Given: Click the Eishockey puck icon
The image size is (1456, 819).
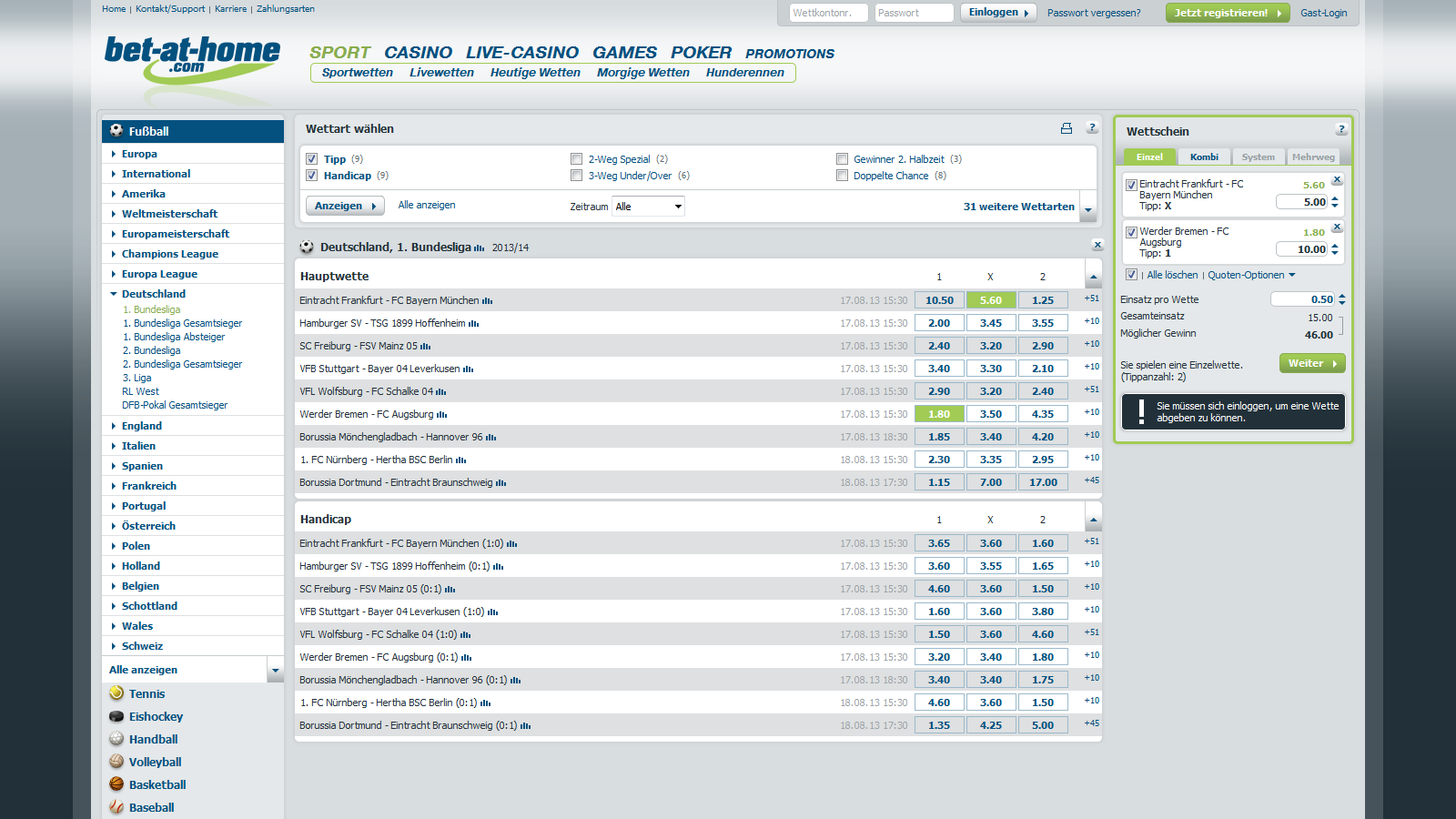Looking at the screenshot, I should coord(116,716).
